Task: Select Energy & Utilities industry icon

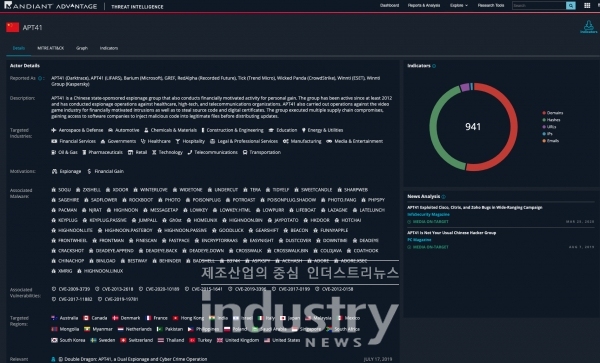Action: (304, 130)
